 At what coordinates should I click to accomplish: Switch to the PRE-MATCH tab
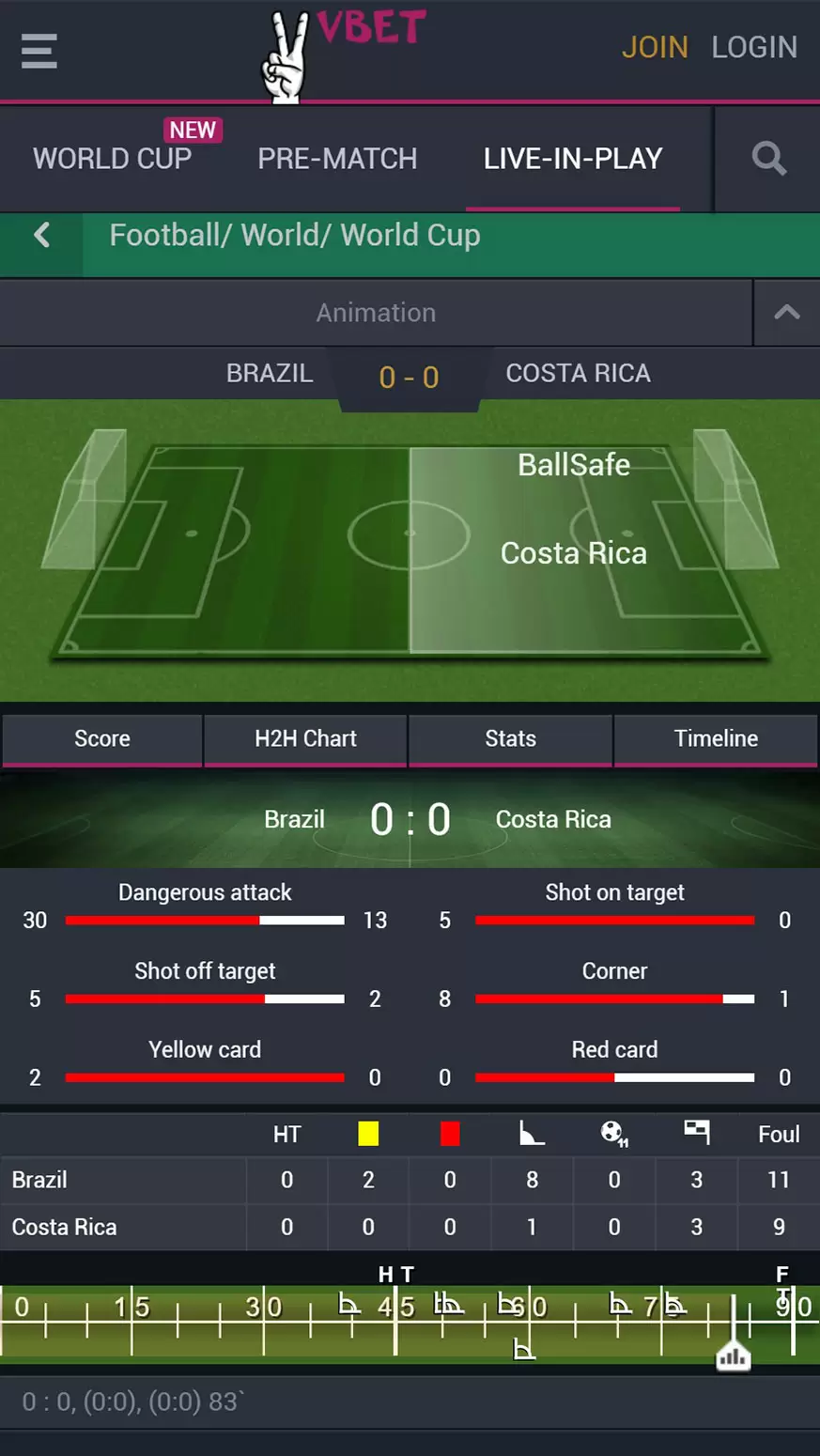[337, 159]
